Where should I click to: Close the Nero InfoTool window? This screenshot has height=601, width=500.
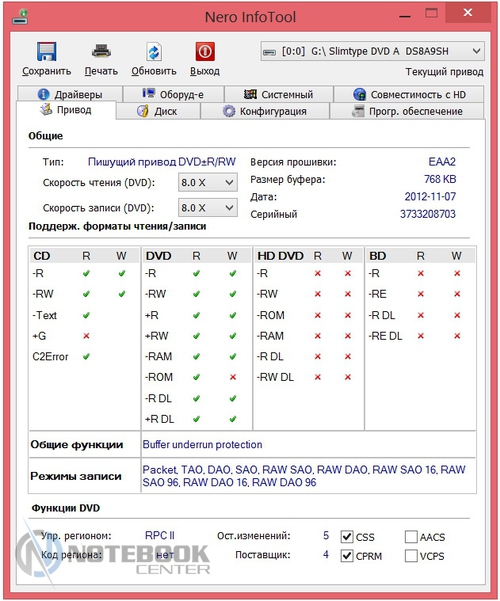(468, 13)
